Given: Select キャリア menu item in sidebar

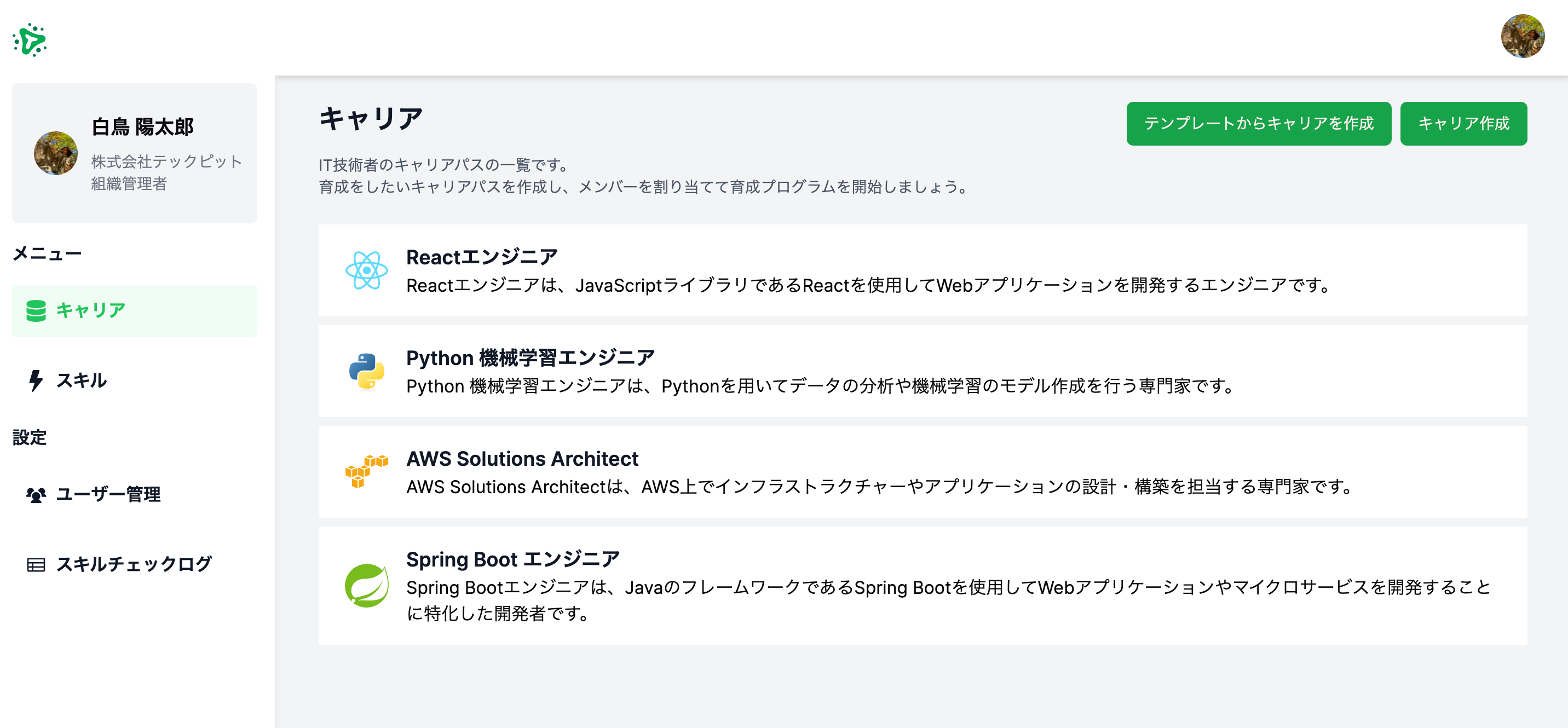Looking at the screenshot, I should click(x=91, y=310).
